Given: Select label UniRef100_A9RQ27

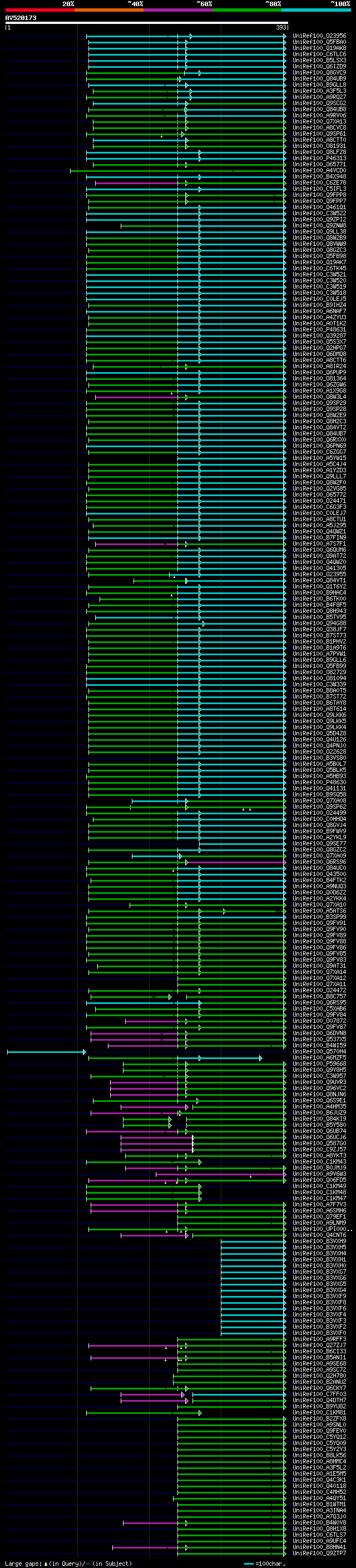Looking at the screenshot, I should 319,97.
